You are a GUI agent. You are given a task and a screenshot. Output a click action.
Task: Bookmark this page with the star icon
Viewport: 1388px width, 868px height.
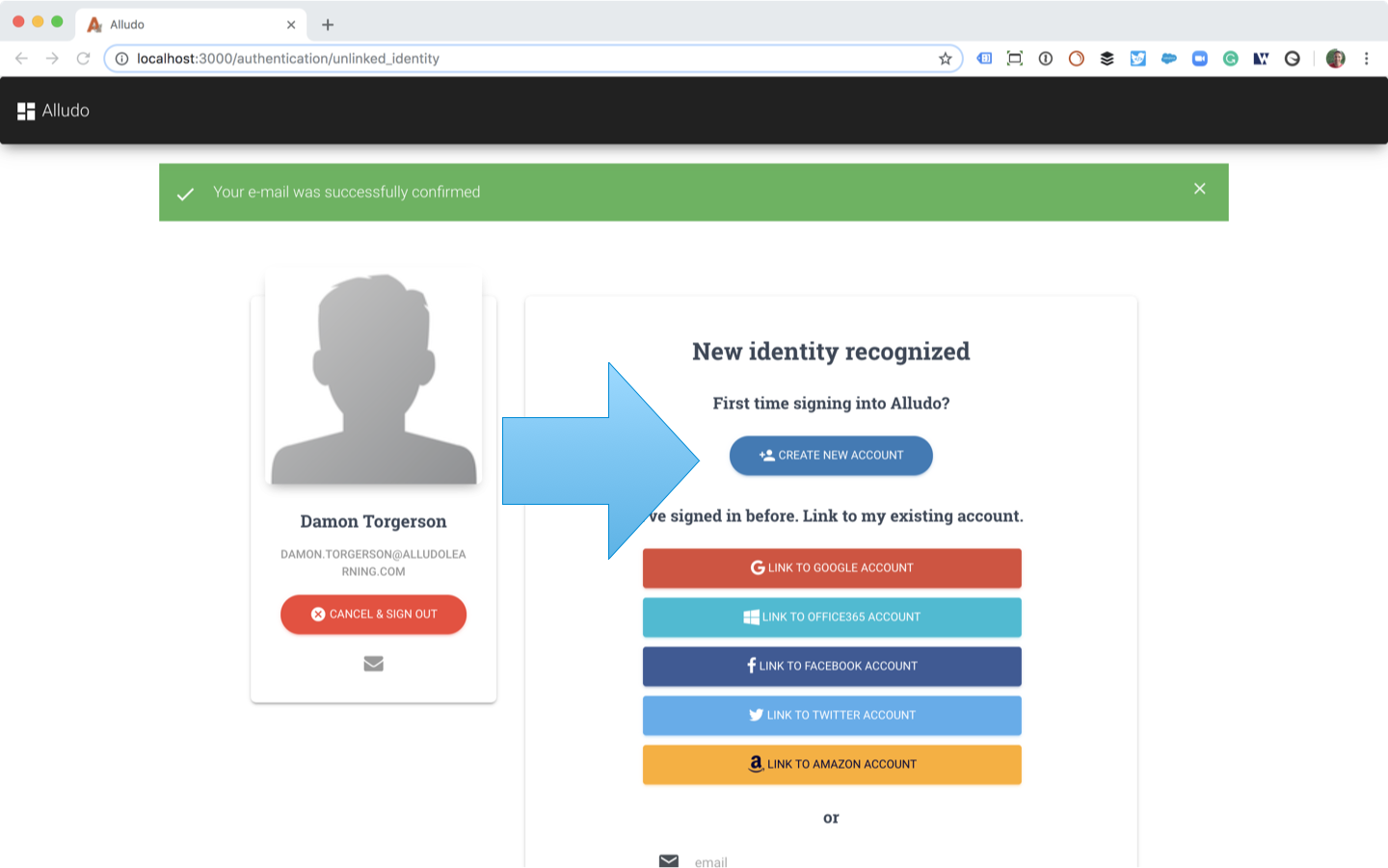coord(946,59)
